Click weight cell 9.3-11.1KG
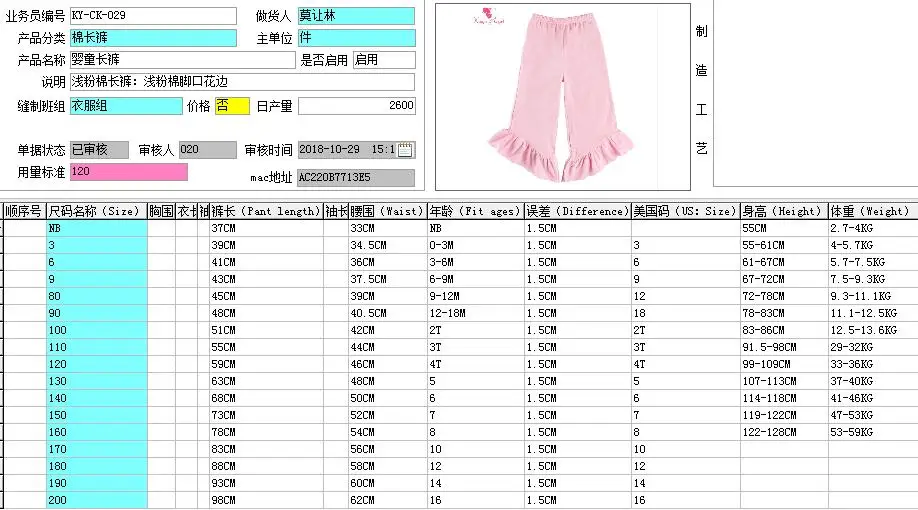The height and width of the screenshot is (510, 918). coord(872,296)
